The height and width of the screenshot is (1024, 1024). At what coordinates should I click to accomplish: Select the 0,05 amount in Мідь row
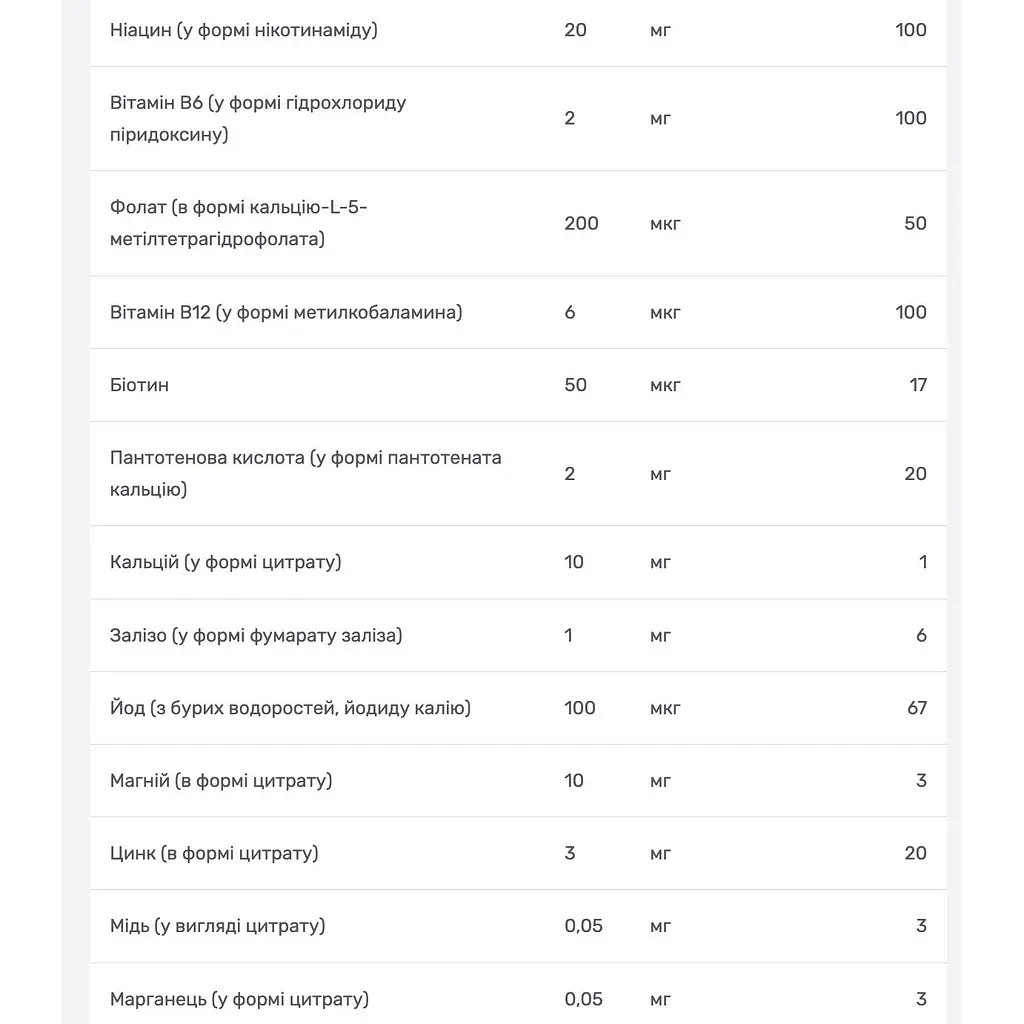click(x=583, y=926)
